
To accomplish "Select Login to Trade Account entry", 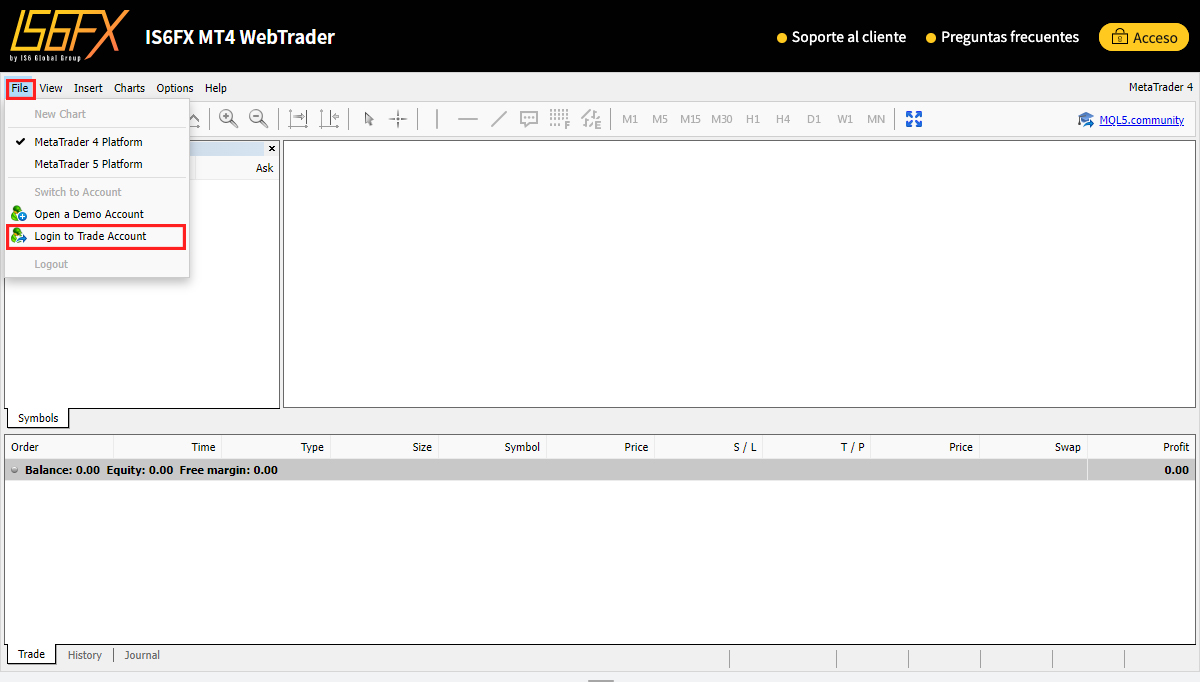I will pyautogui.click(x=97, y=236).
